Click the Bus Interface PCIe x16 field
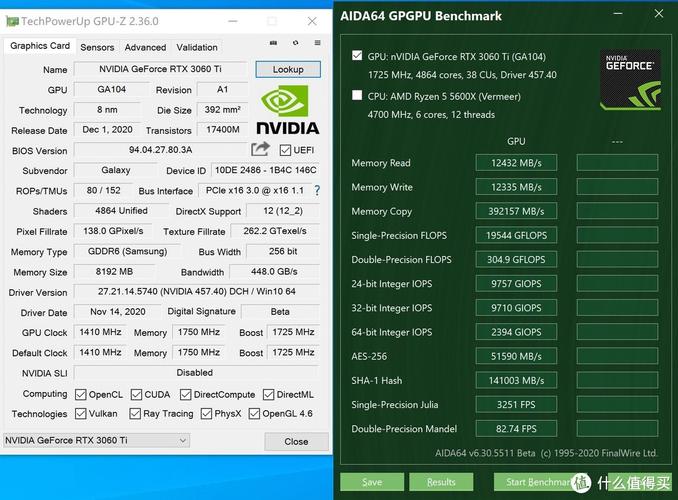The height and width of the screenshot is (500, 678). pyautogui.click(x=255, y=191)
